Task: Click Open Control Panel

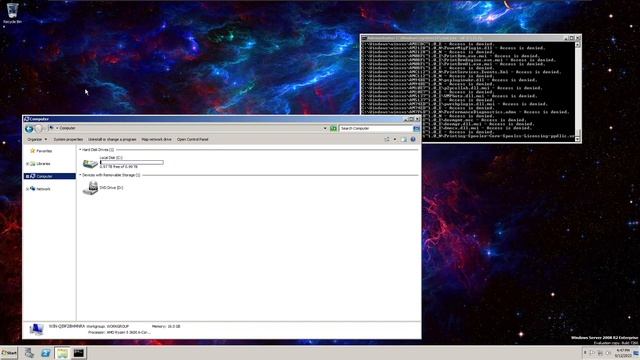Action: (193, 140)
